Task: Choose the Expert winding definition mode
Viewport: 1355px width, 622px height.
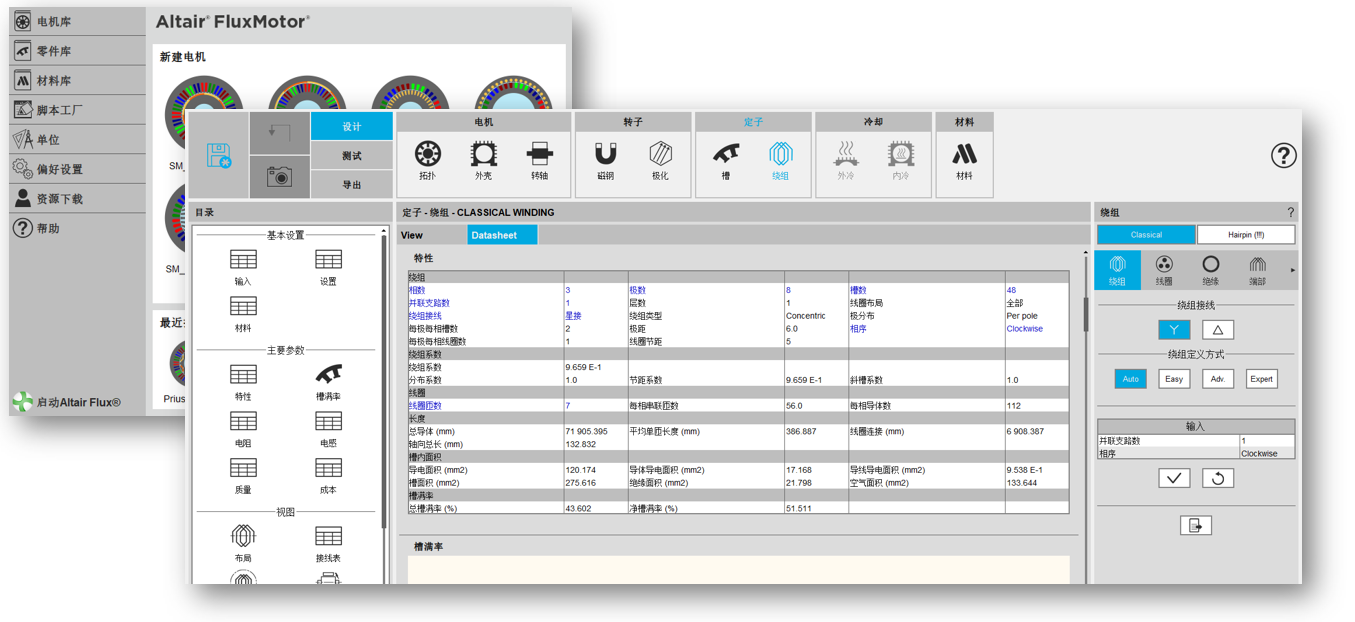Action: pyautogui.click(x=1261, y=379)
